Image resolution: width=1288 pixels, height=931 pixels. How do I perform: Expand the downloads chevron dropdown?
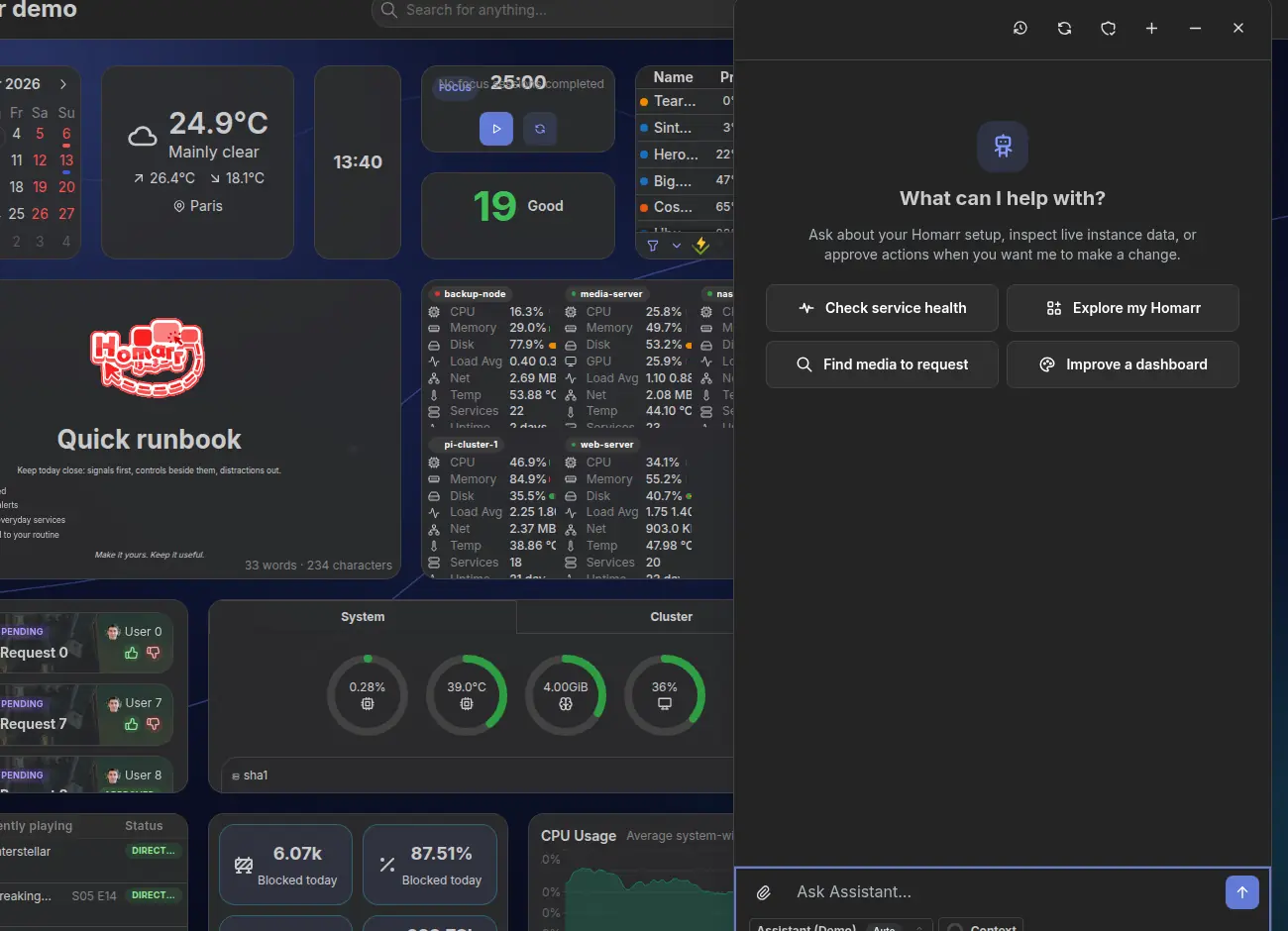click(x=677, y=246)
